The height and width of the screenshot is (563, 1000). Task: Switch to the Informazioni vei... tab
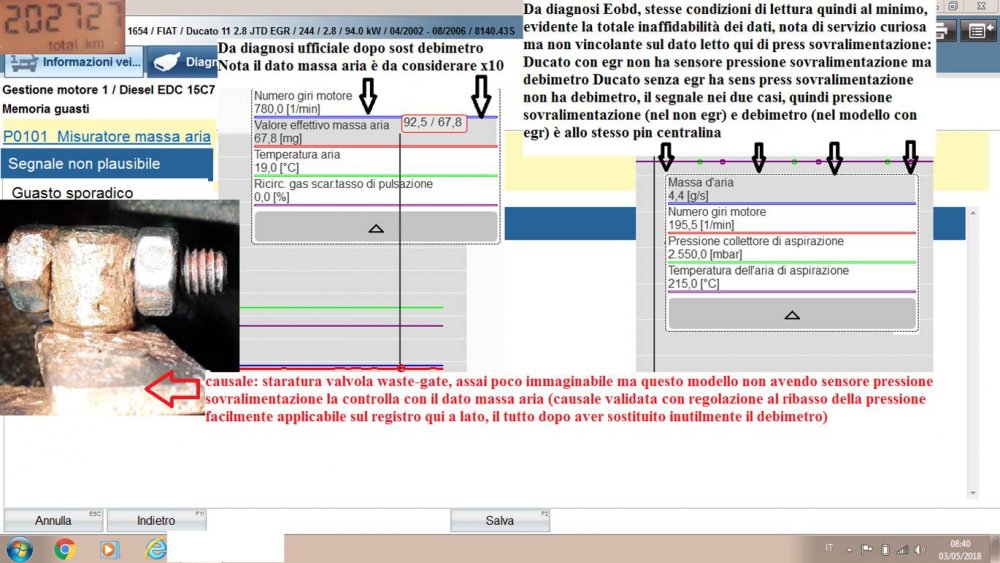[74, 62]
